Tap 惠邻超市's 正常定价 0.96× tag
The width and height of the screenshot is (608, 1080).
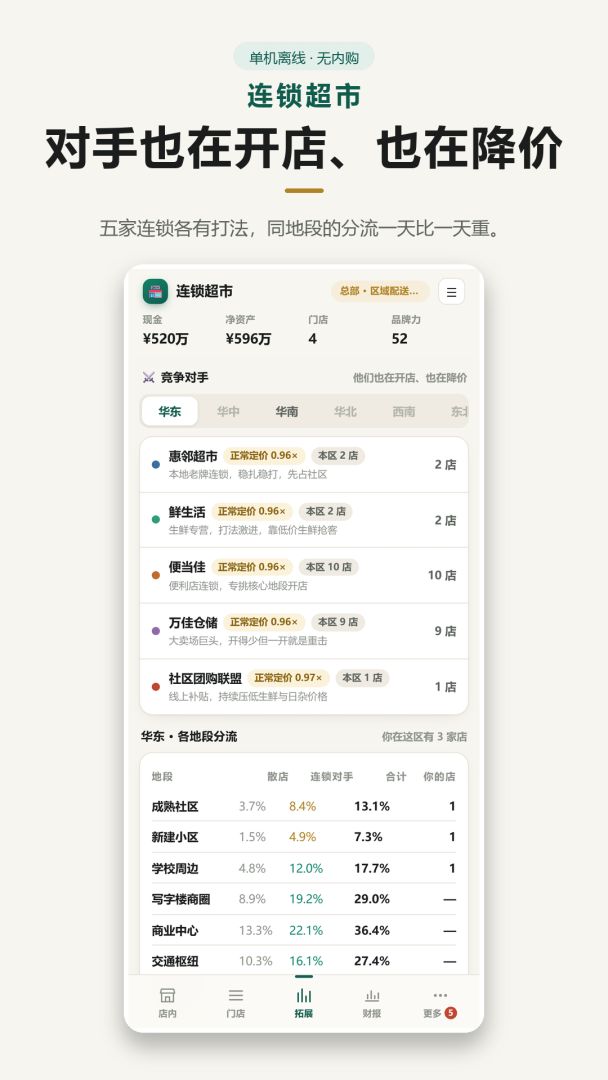[264, 456]
